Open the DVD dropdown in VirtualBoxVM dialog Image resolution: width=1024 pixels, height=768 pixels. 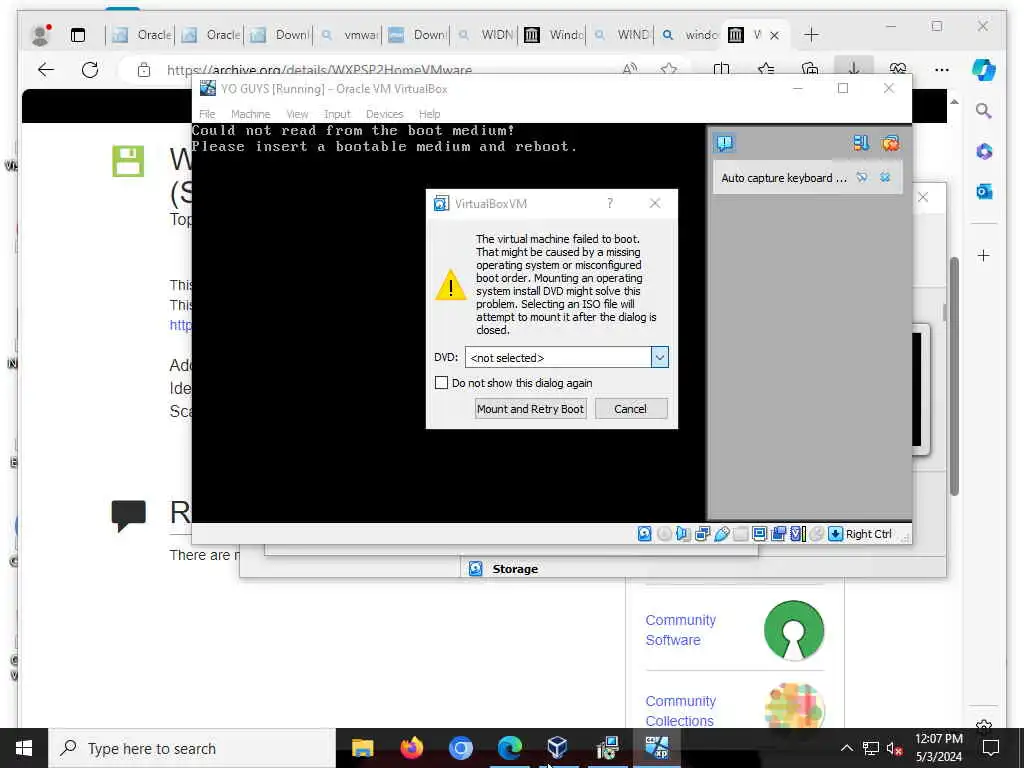click(x=660, y=357)
